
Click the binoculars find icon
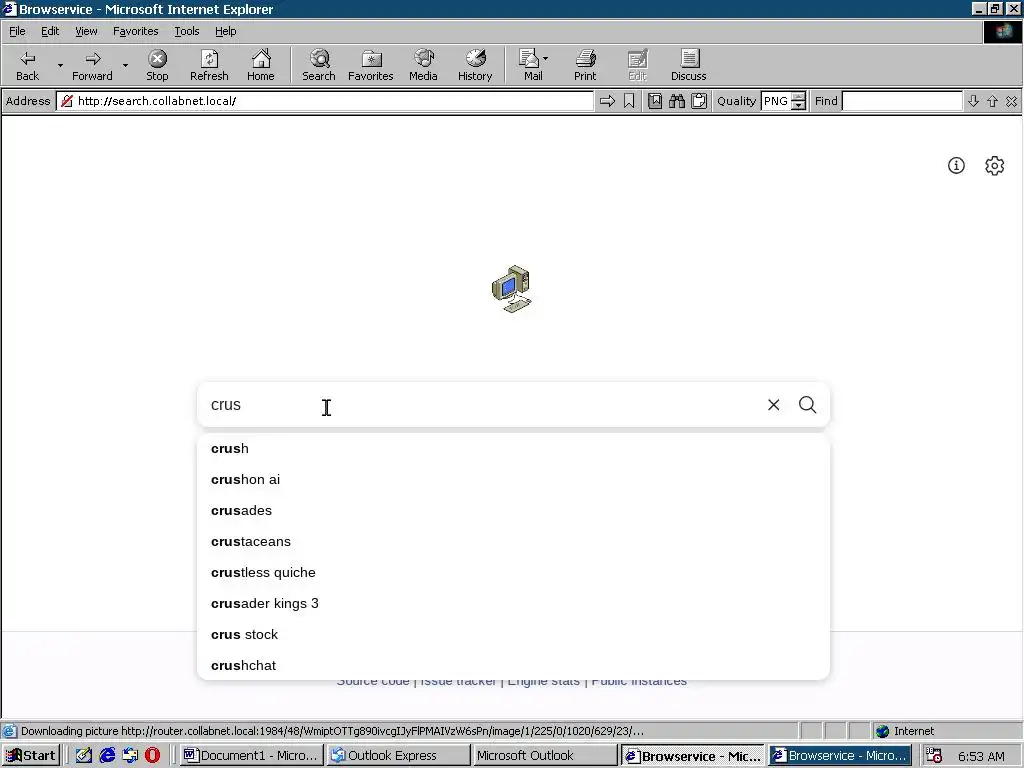click(x=677, y=101)
